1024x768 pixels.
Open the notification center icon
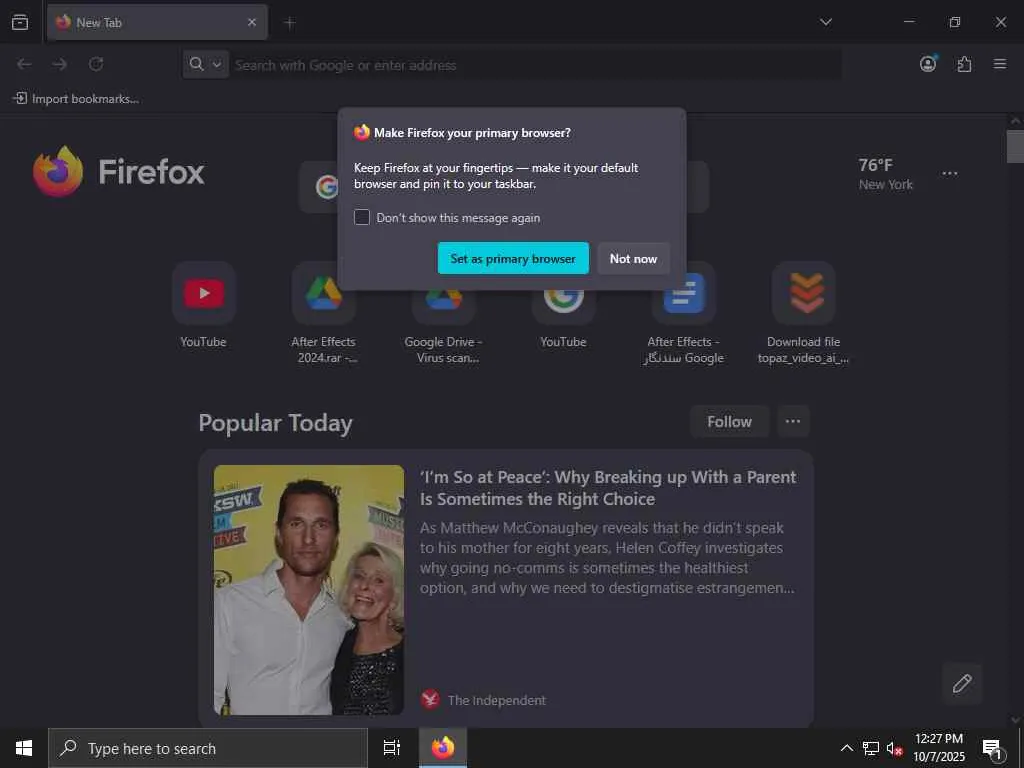[x=993, y=749]
